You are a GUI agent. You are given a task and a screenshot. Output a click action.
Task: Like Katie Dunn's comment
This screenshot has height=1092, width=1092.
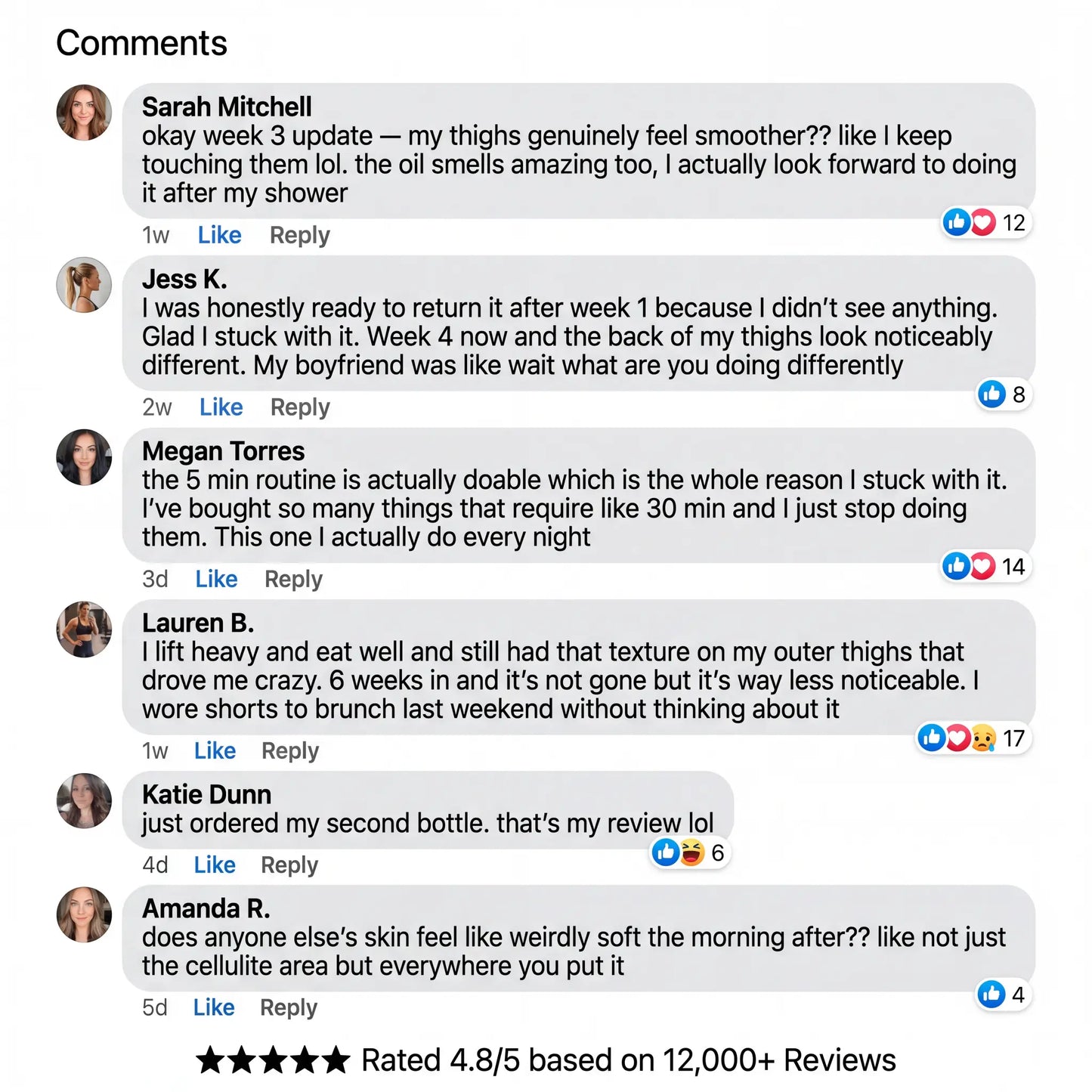coord(215,865)
